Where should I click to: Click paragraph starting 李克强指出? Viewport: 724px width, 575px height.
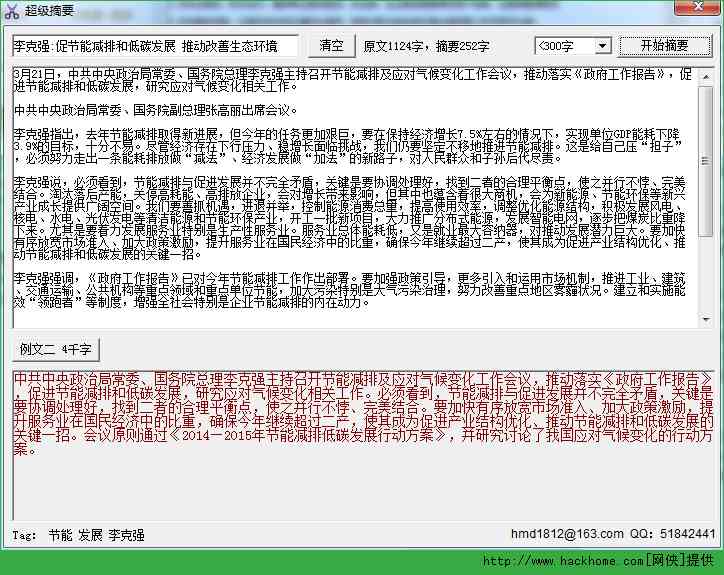[348, 146]
